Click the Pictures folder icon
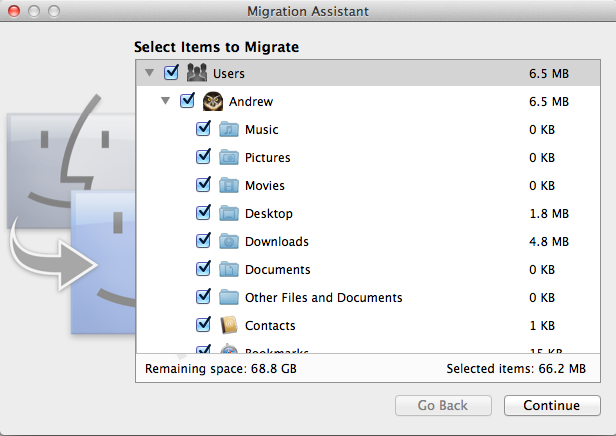This screenshot has width=616, height=436. click(x=230, y=157)
